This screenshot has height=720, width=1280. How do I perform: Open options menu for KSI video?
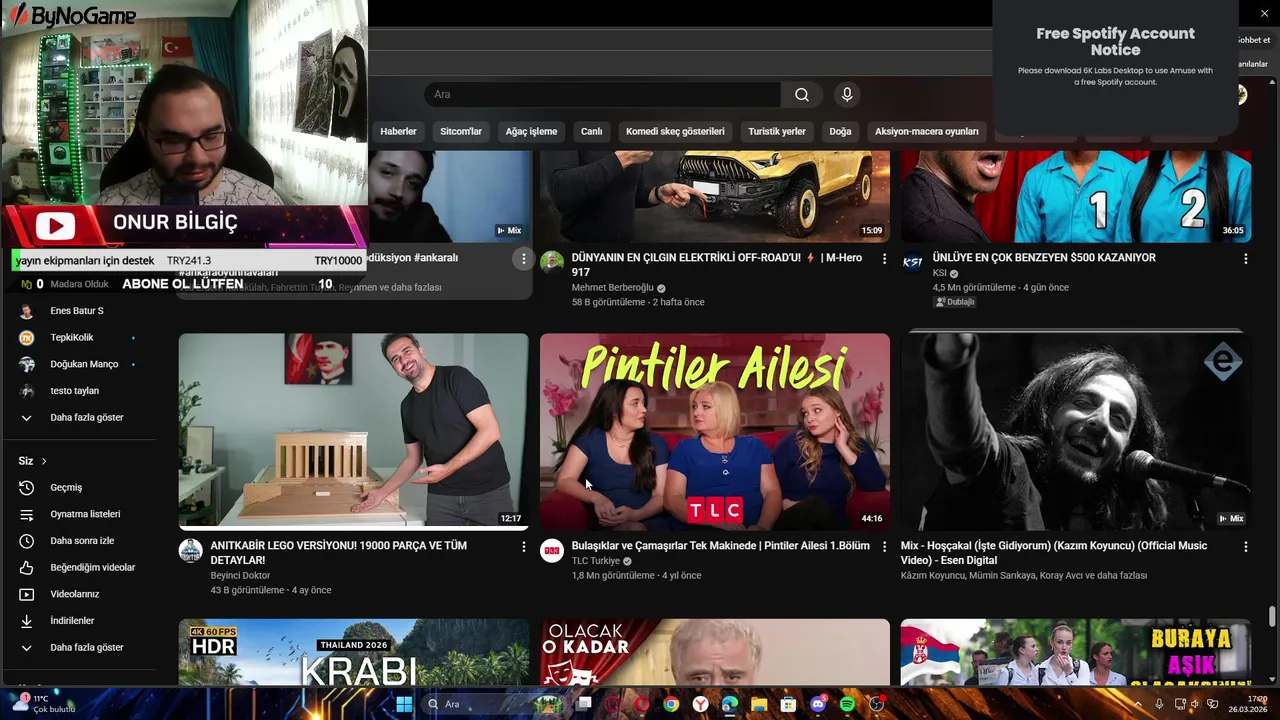(x=1245, y=259)
